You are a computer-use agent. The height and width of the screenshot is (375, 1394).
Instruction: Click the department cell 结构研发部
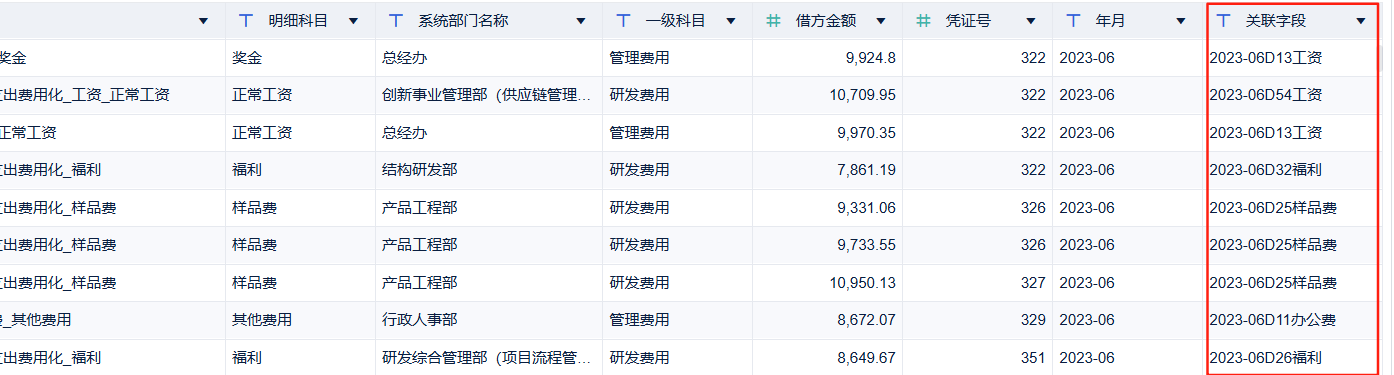pos(419,170)
